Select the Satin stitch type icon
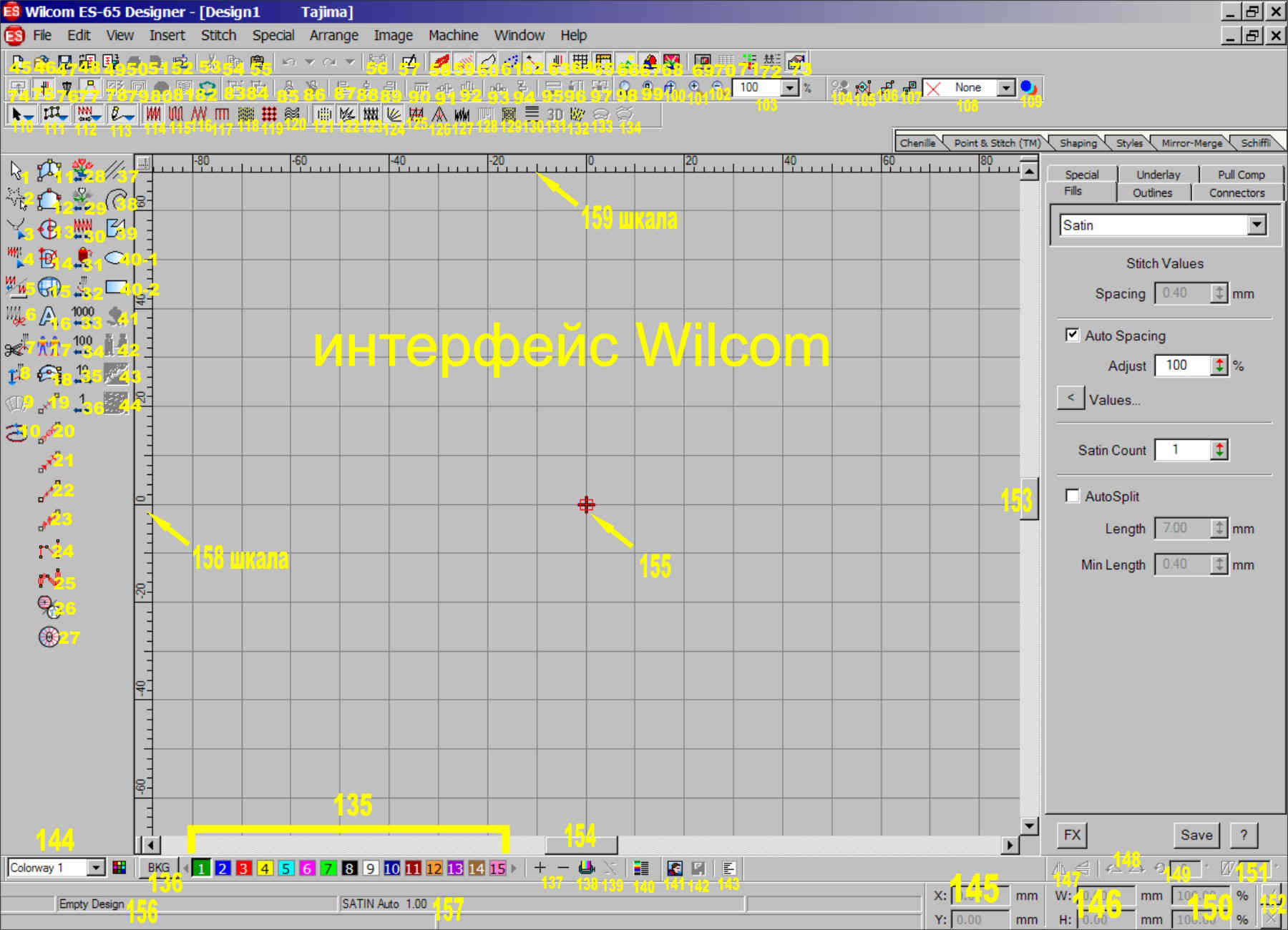 pos(153,114)
